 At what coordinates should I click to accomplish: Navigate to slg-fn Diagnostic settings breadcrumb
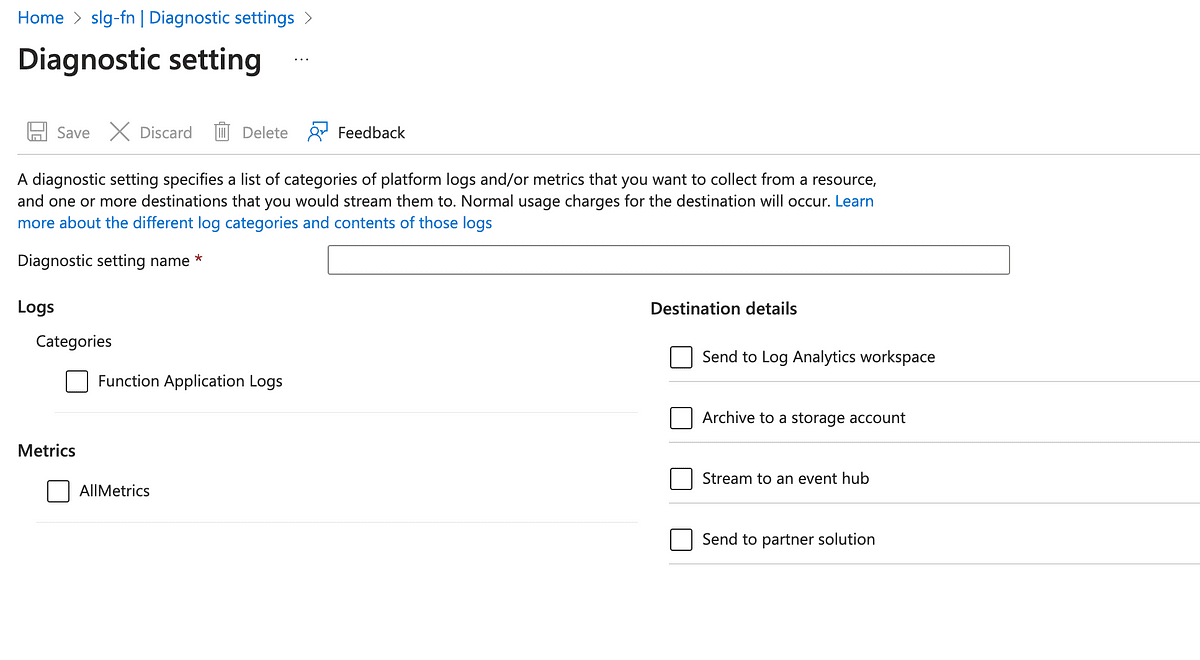point(192,18)
